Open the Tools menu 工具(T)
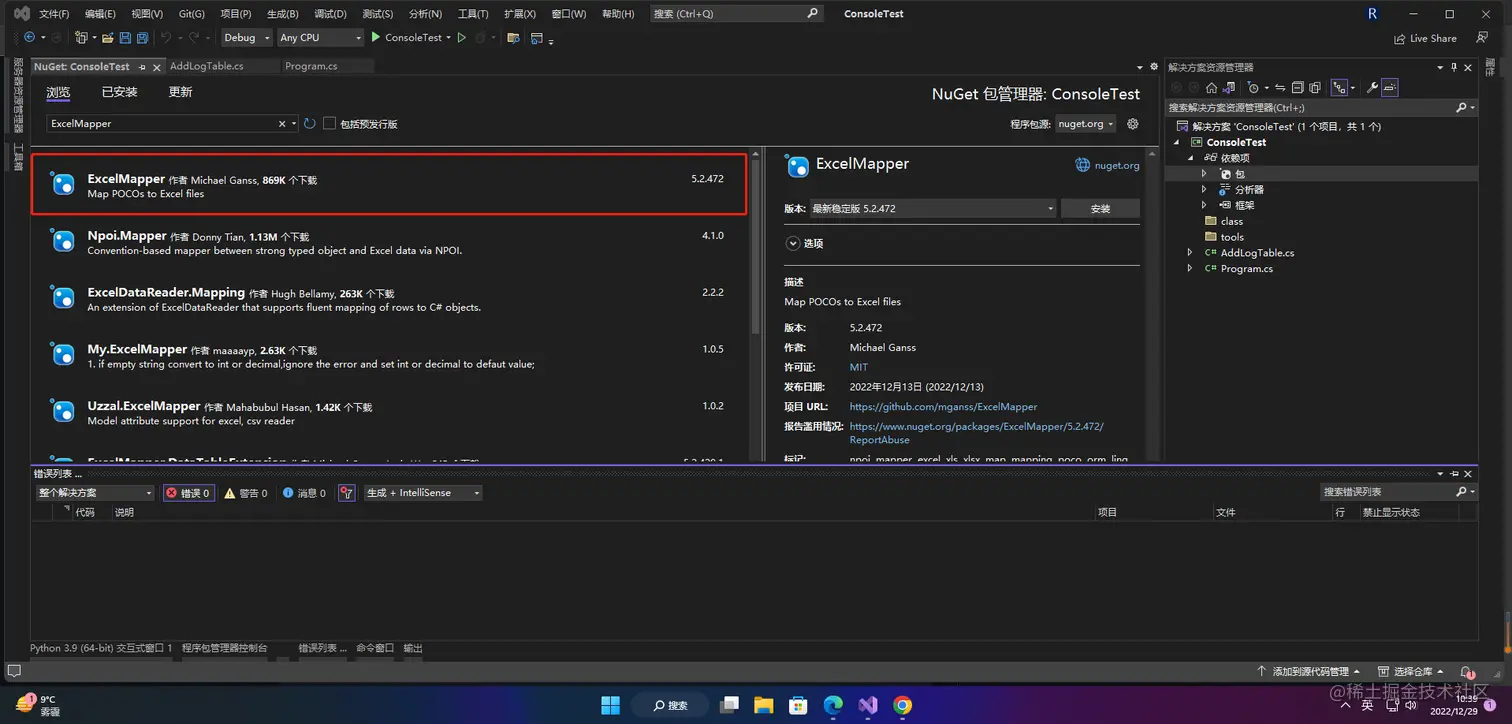The image size is (1512, 724). tap(473, 14)
